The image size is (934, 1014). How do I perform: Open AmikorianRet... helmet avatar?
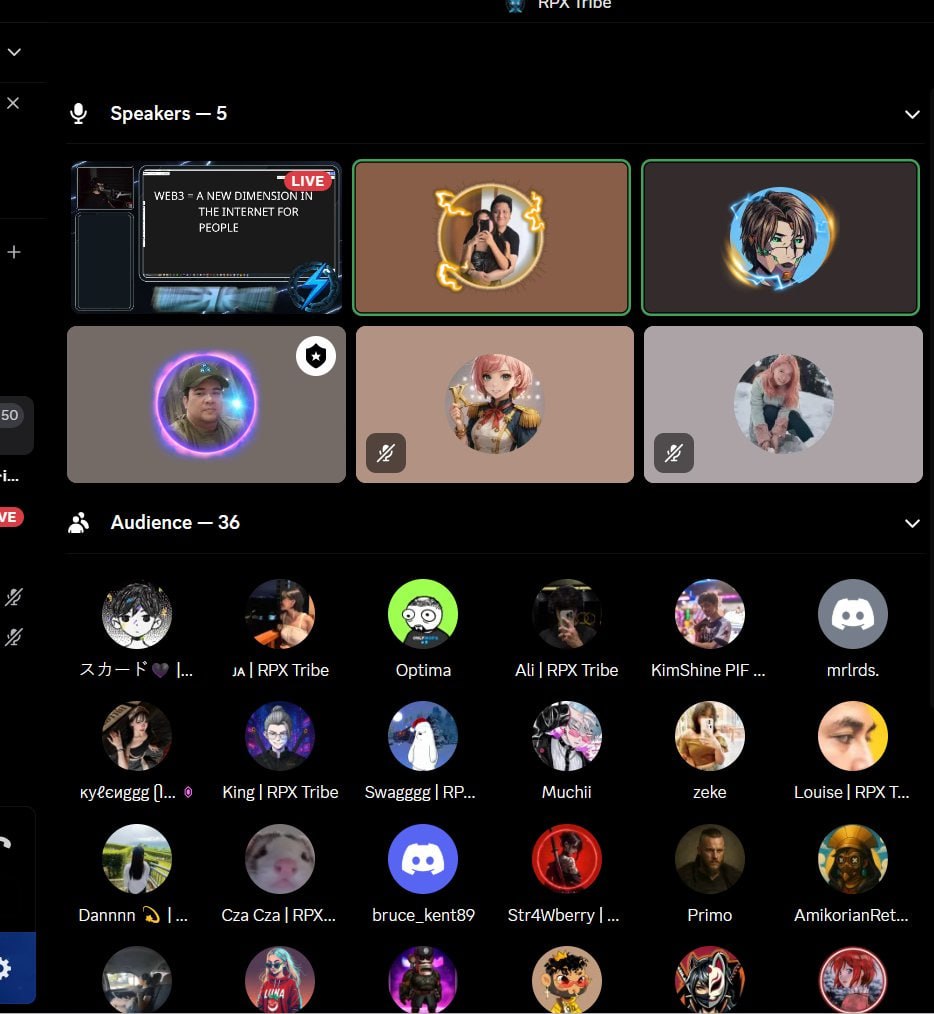(x=853, y=859)
